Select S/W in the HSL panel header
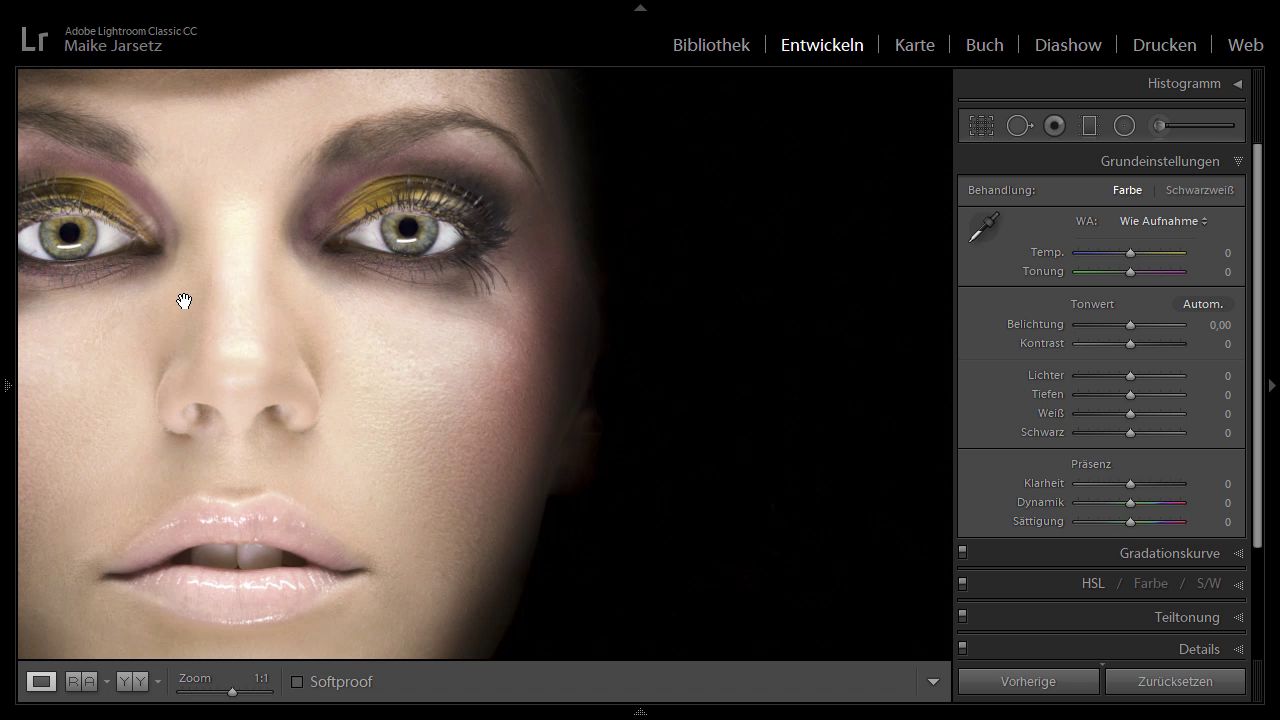This screenshot has width=1280, height=720. point(1209,584)
